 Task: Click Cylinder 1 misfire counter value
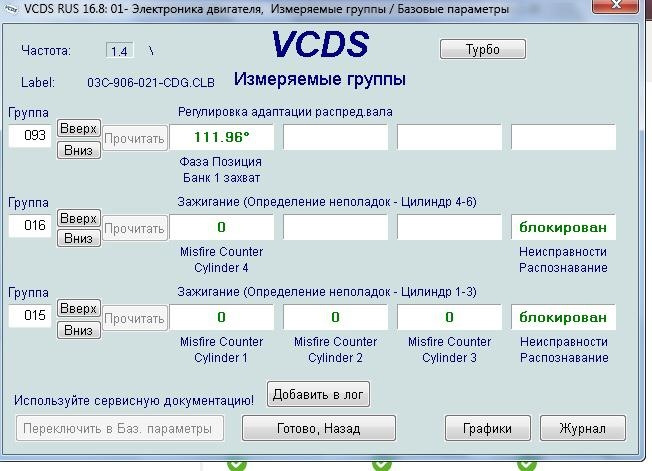tap(222, 317)
